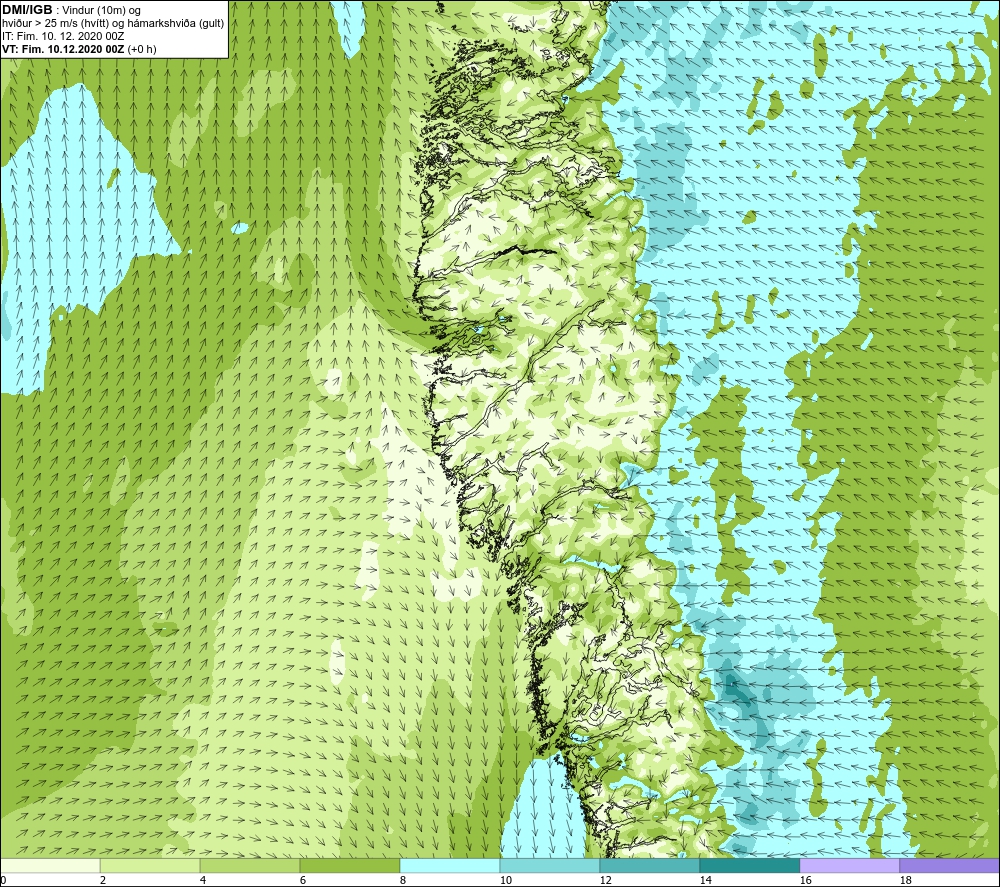Click the 8–10 m/s light cyan legend swatch
Screen dimensions: 1000x887
(450, 866)
